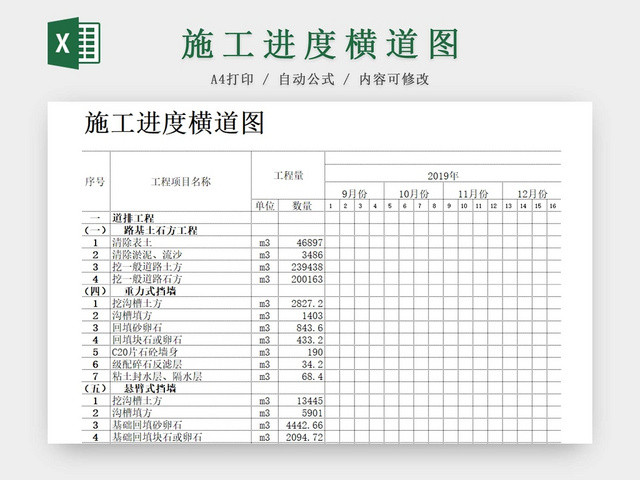Click quantity value 2827.2
This screenshot has width=640, height=480.
pos(307,303)
